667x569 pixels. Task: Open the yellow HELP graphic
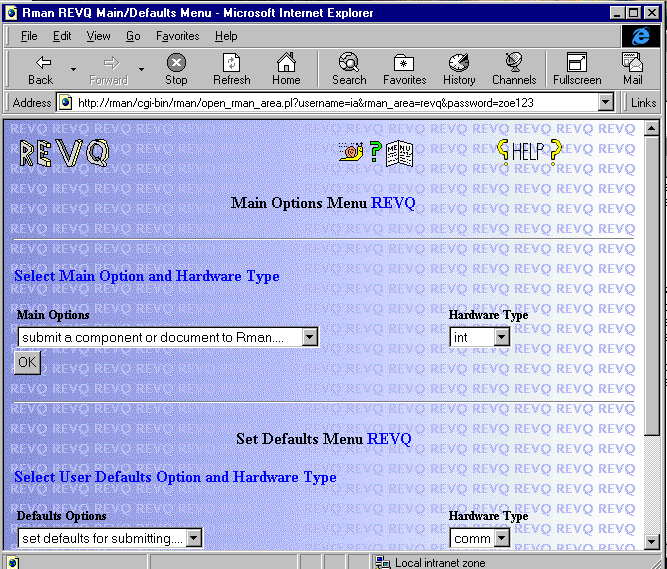530,151
